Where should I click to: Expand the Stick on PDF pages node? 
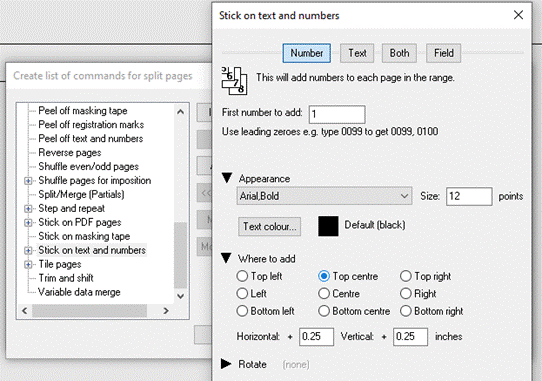[28, 222]
